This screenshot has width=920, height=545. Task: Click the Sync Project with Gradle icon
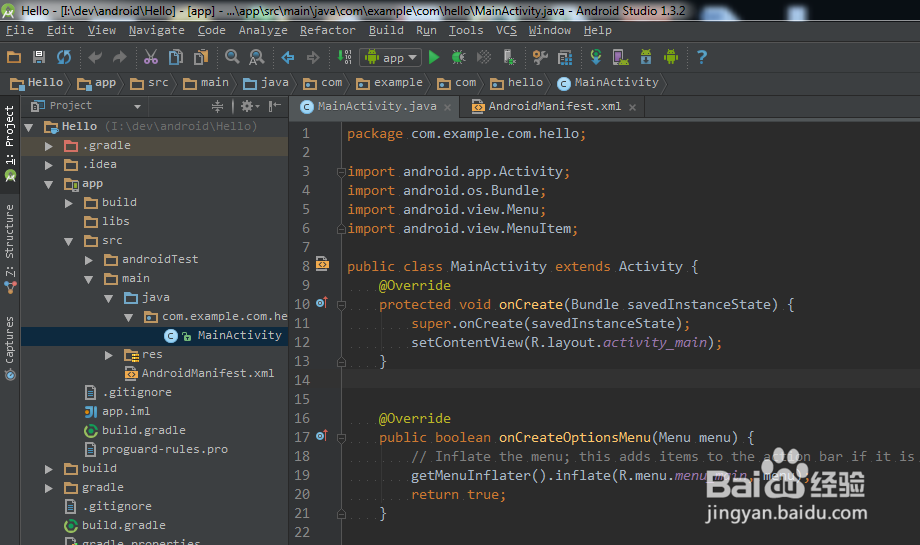click(596, 57)
